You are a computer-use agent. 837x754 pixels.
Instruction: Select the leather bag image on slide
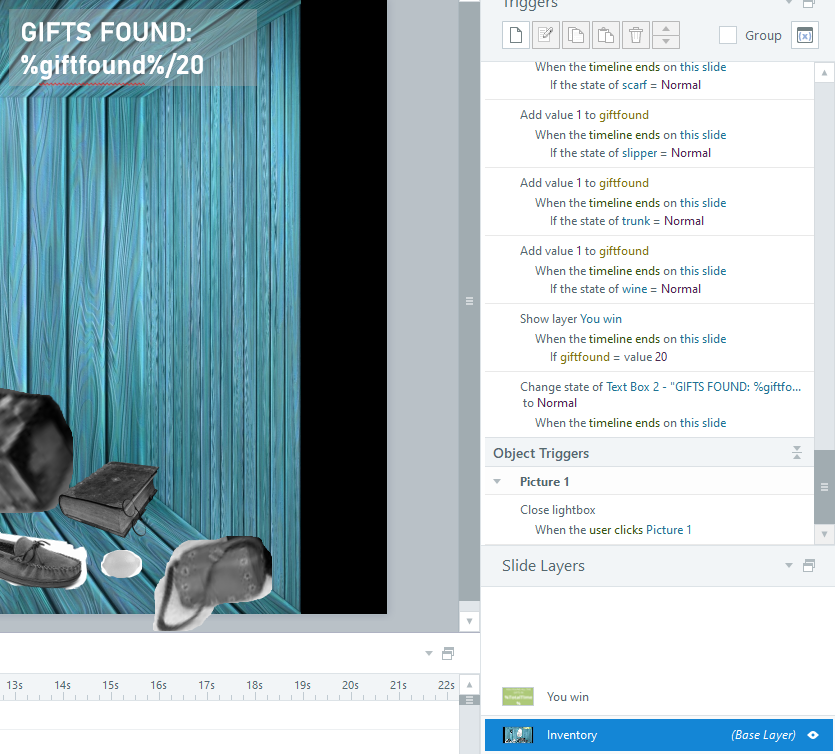pyautogui.click(x=214, y=582)
